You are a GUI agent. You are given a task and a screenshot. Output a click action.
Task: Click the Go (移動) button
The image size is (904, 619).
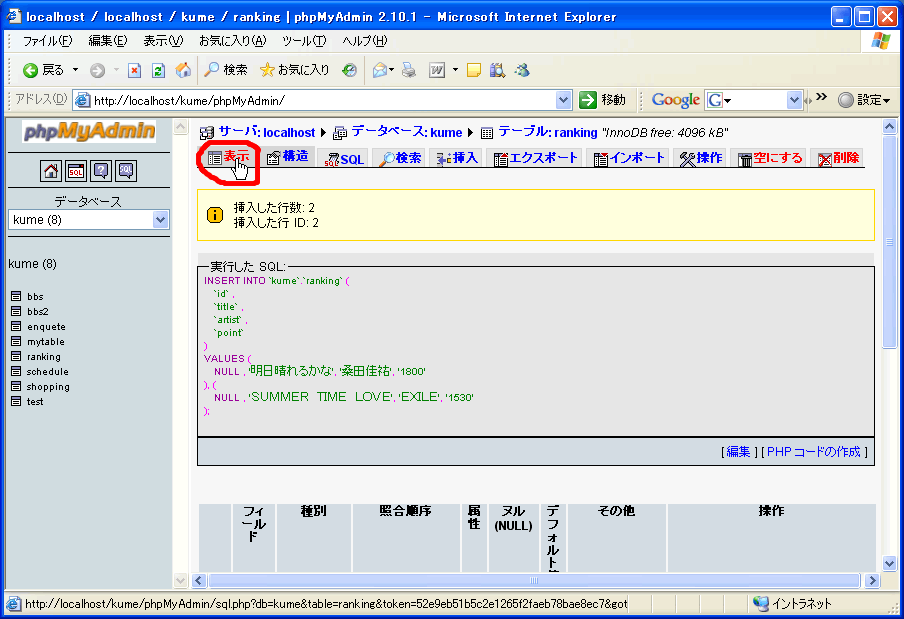tap(603, 100)
